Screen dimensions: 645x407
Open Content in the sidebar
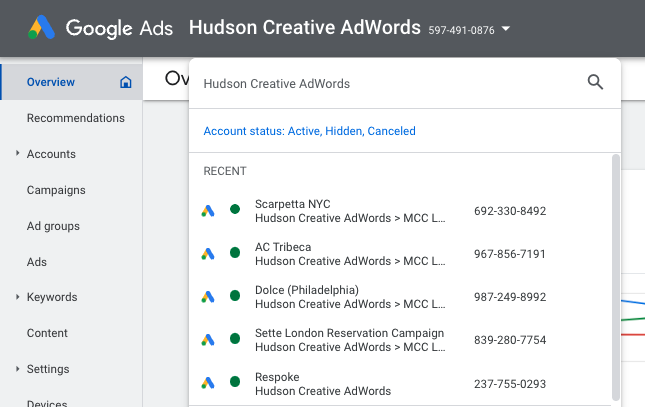click(47, 333)
